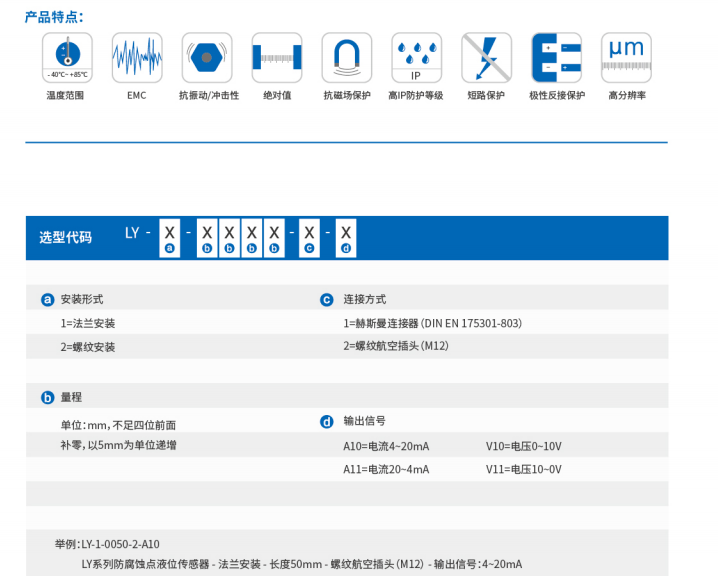718x576 pixels.
Task: Select the high IP protection water-drop icon
Action: (416, 58)
